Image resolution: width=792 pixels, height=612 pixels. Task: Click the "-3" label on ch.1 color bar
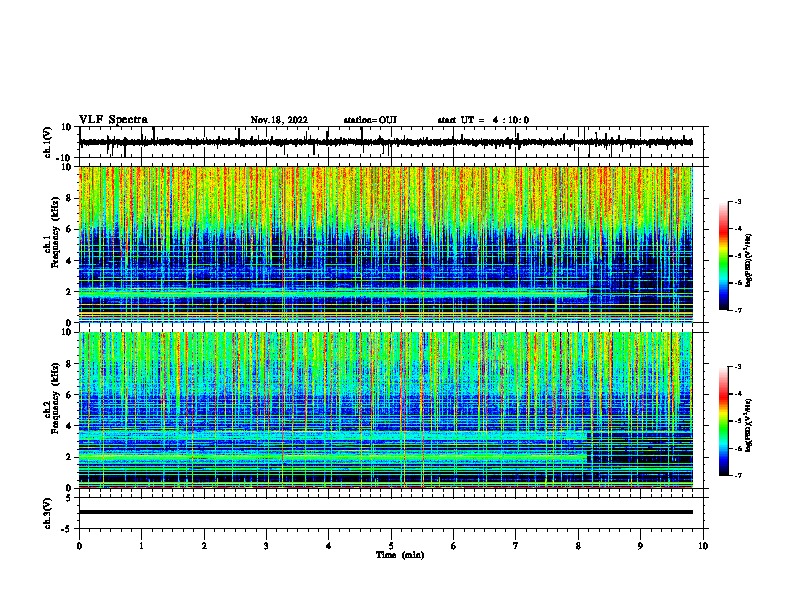(737, 202)
